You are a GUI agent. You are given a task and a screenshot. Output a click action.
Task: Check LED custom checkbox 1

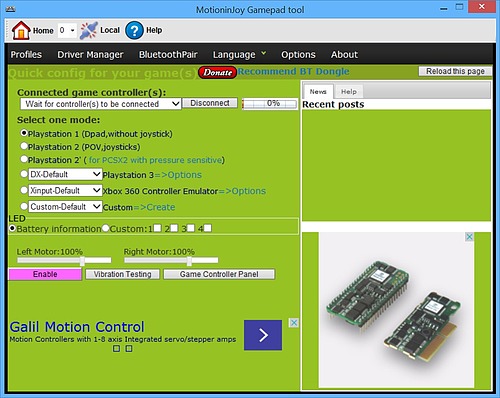pyautogui.click(x=157, y=228)
